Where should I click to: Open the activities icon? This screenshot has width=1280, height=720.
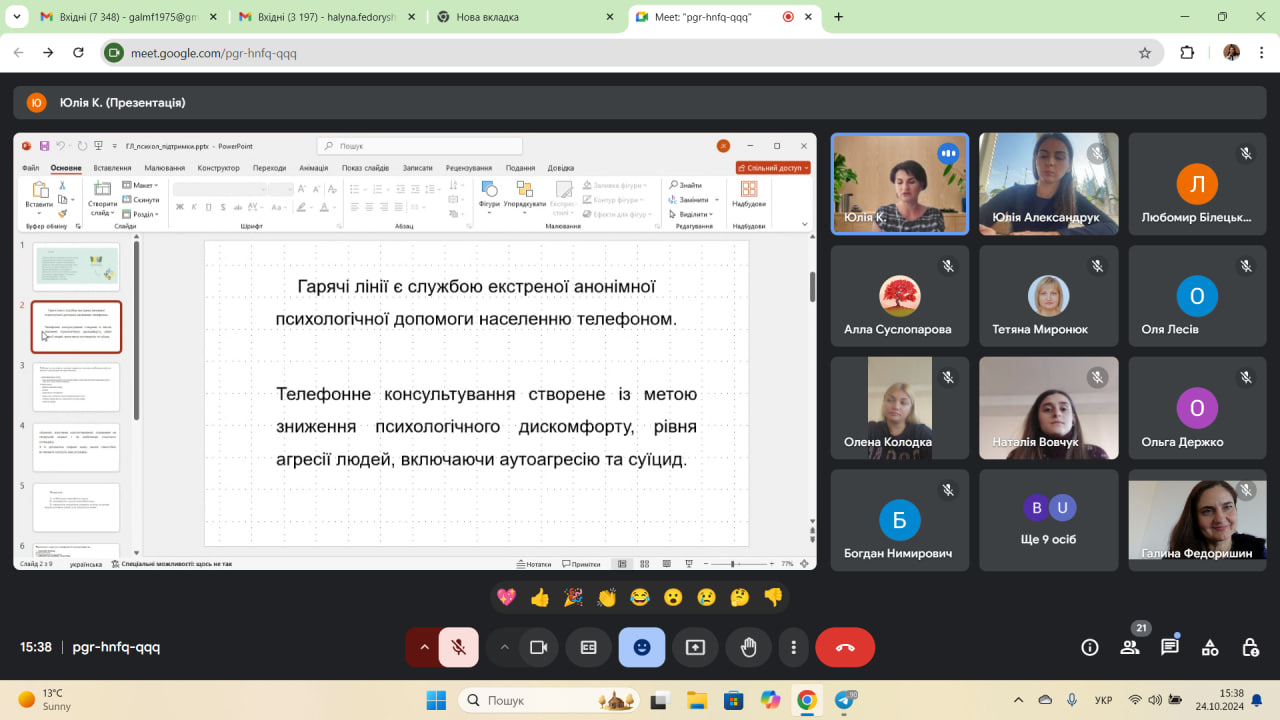coord(1209,647)
